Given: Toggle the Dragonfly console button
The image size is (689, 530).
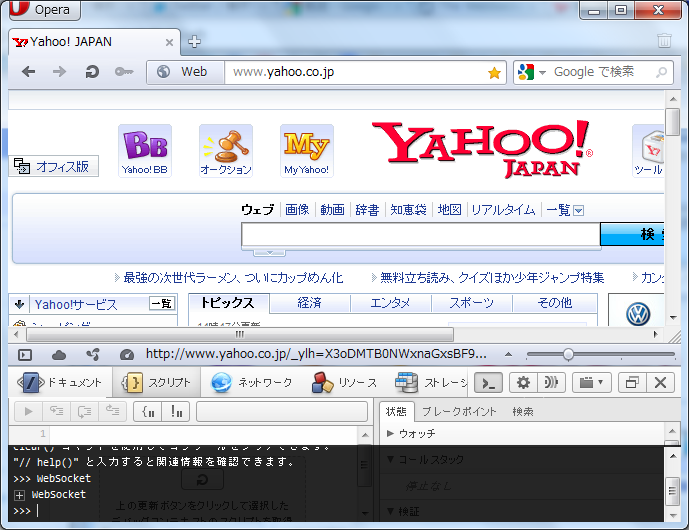Looking at the screenshot, I should [489, 383].
